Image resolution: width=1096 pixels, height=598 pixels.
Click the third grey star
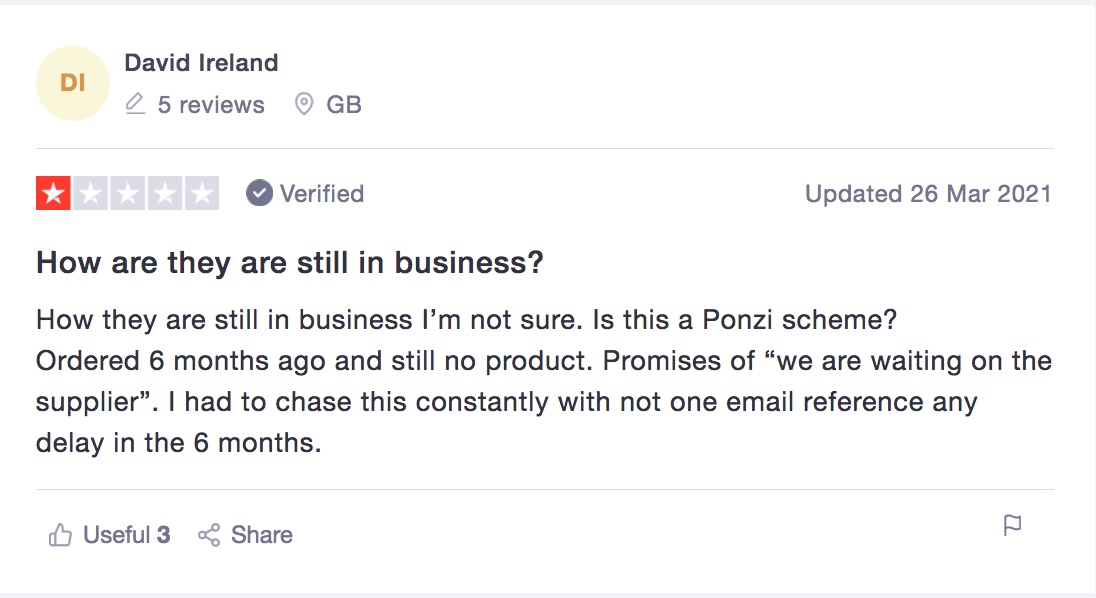click(x=128, y=194)
